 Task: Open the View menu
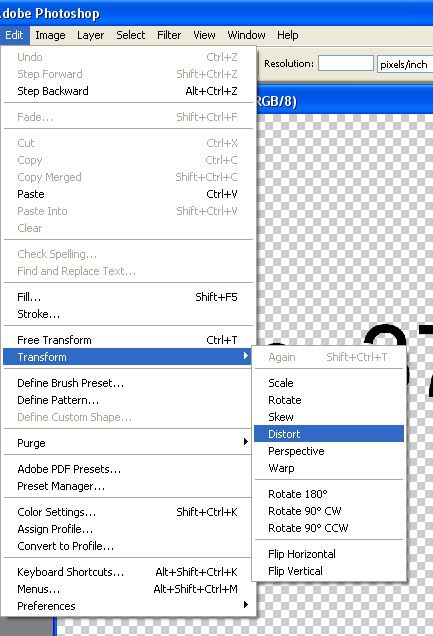click(x=204, y=35)
